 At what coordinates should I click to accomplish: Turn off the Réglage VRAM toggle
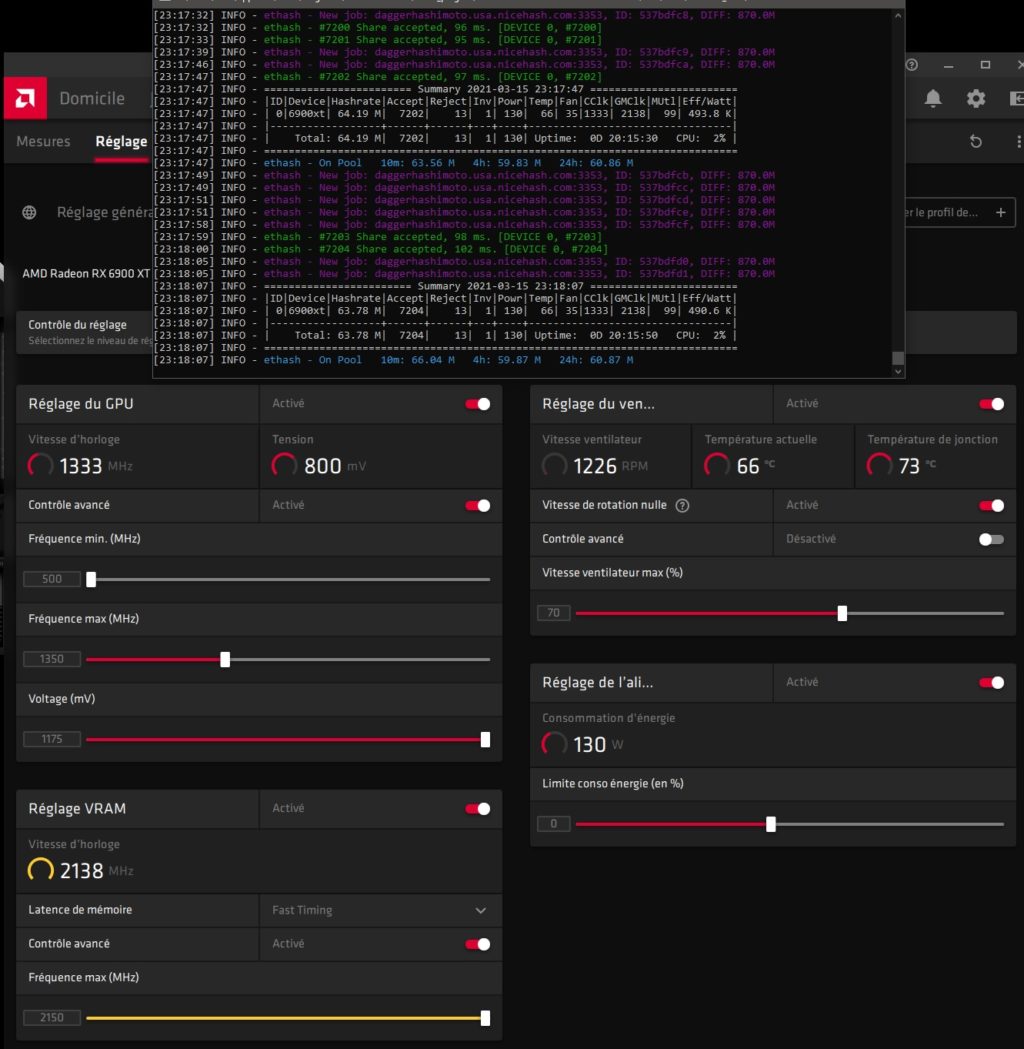[x=477, y=808]
